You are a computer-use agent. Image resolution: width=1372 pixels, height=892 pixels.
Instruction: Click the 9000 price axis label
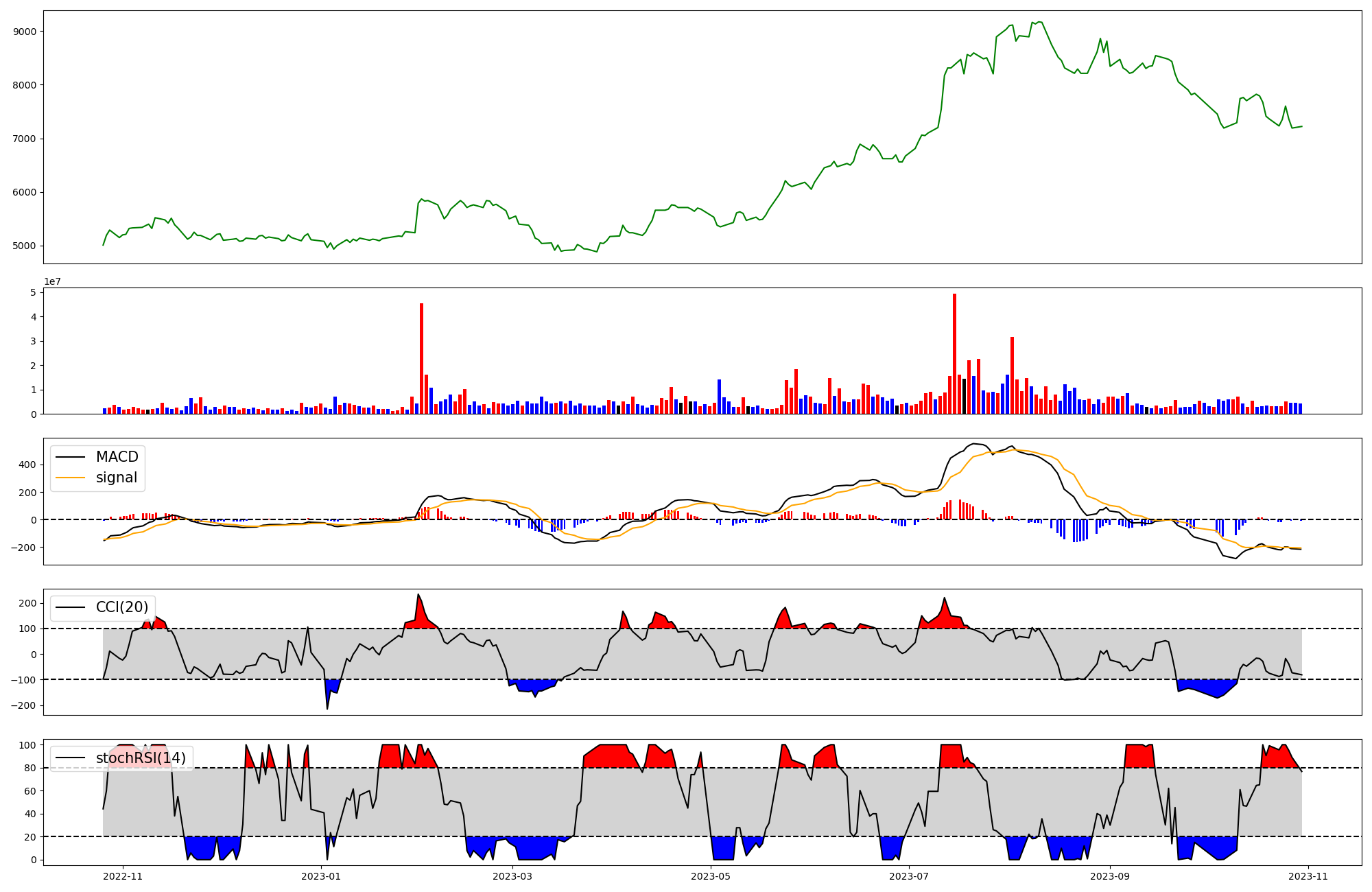(x=25, y=32)
